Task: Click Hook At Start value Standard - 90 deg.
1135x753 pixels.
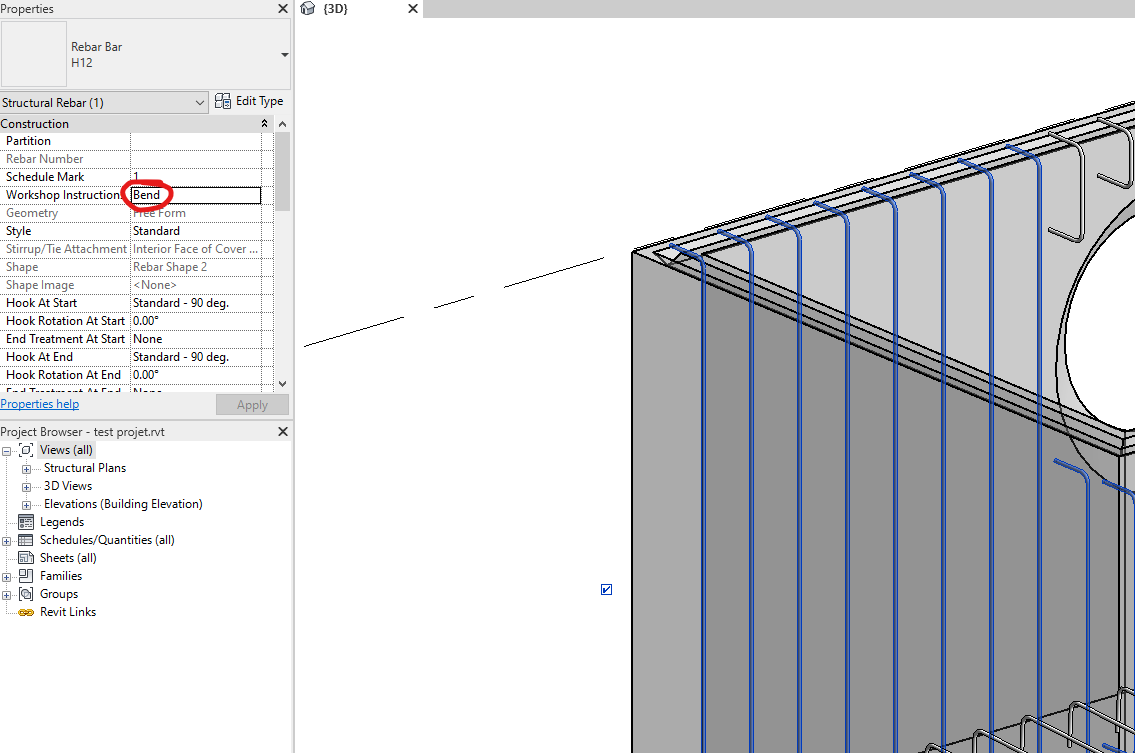Action: pos(195,303)
